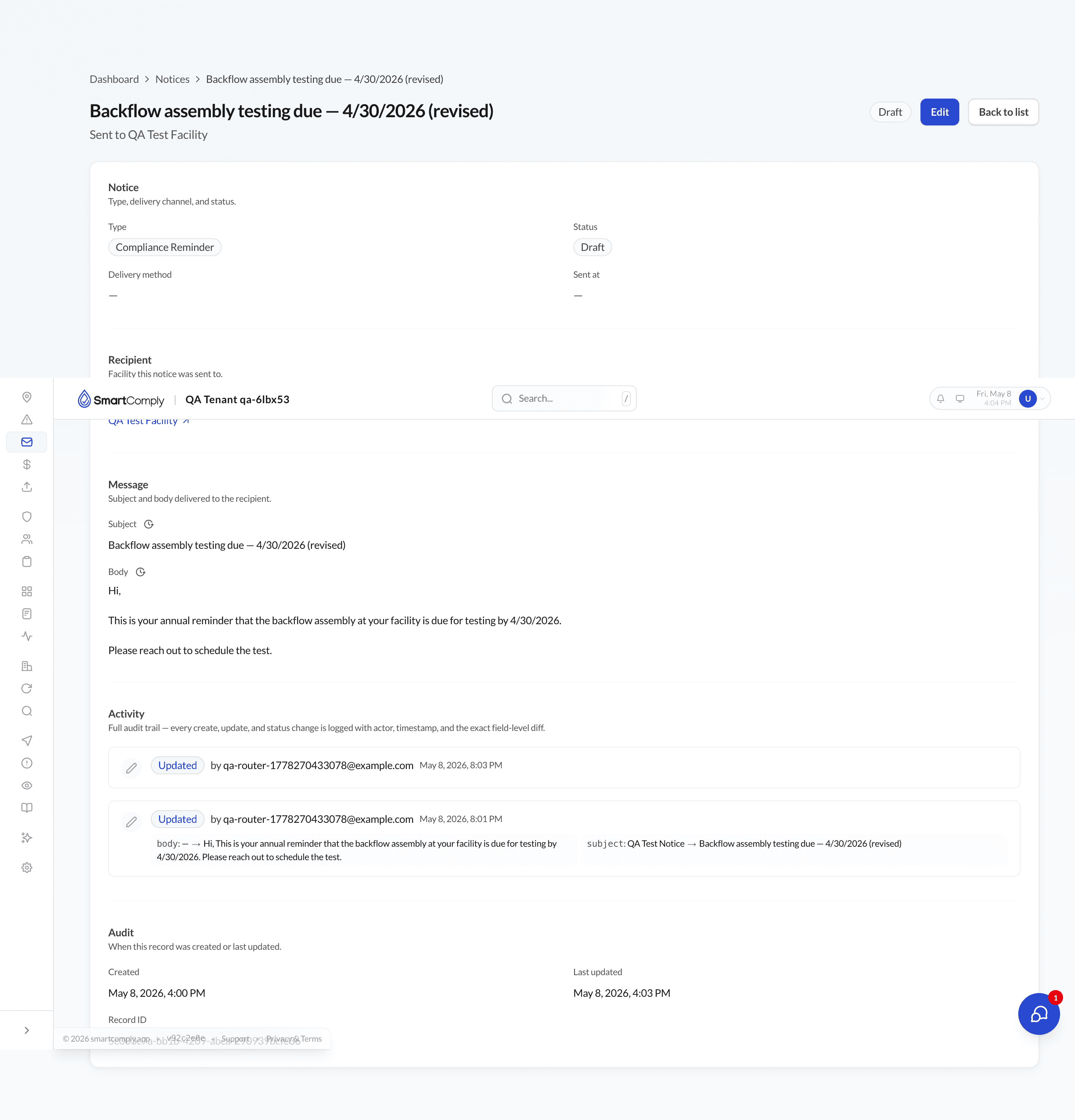
Task: Open the open-book sidebar icon
Action: [x=27, y=808]
